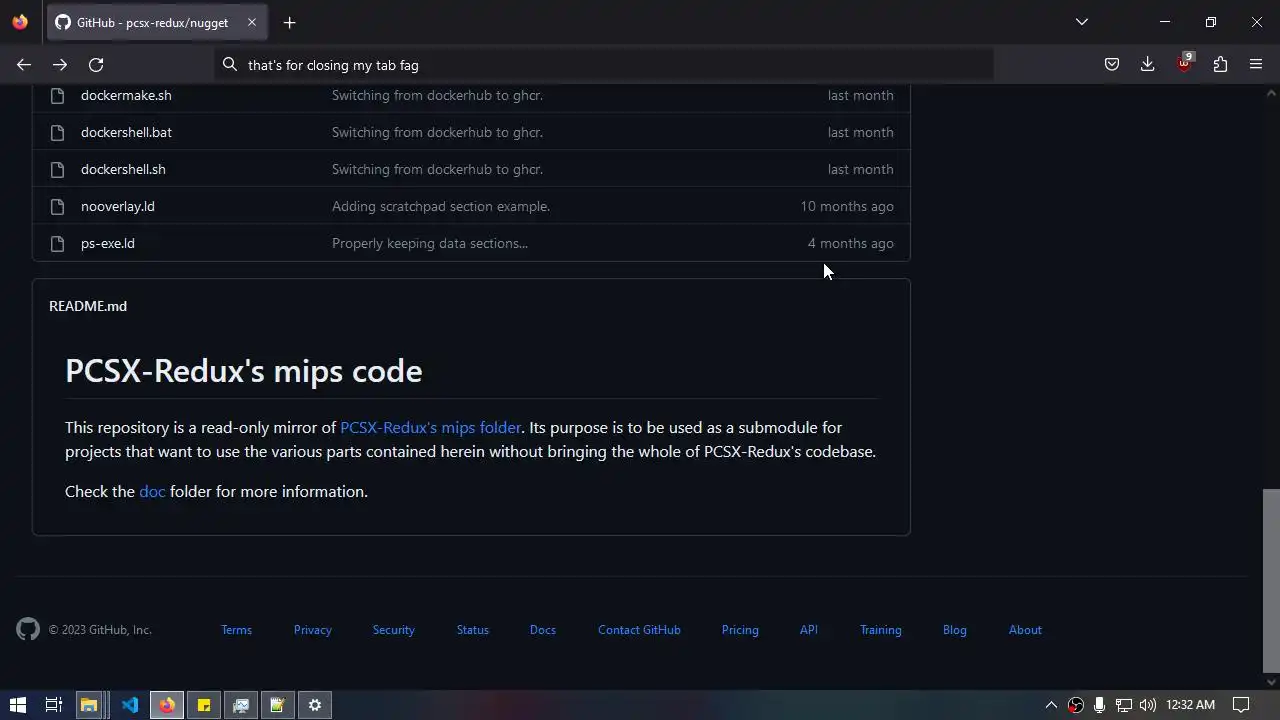1280x720 pixels.
Task: Open the Downloads toolbar icon
Action: click(x=1148, y=65)
